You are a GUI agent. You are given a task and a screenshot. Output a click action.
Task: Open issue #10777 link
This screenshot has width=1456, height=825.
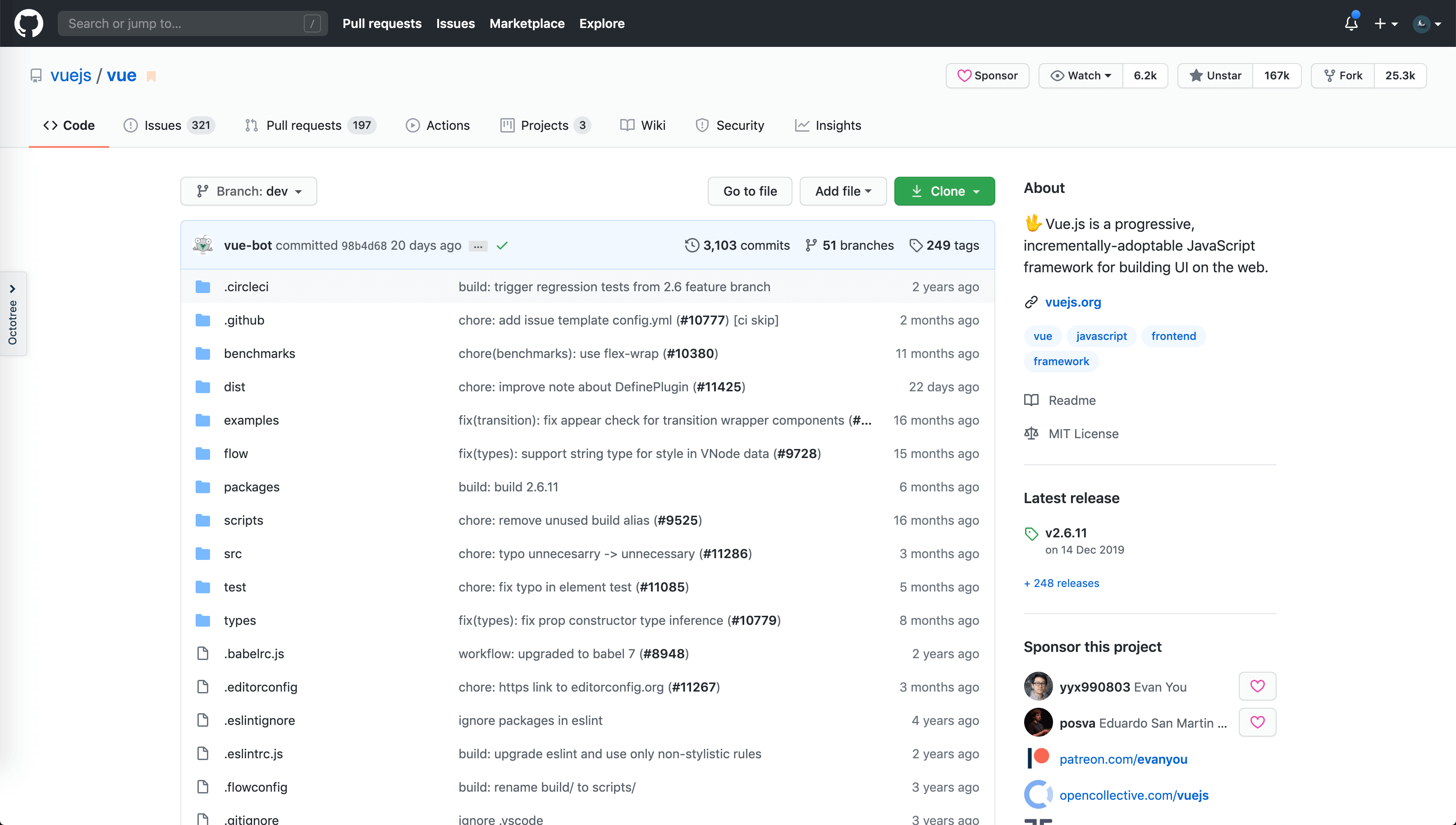[702, 320]
